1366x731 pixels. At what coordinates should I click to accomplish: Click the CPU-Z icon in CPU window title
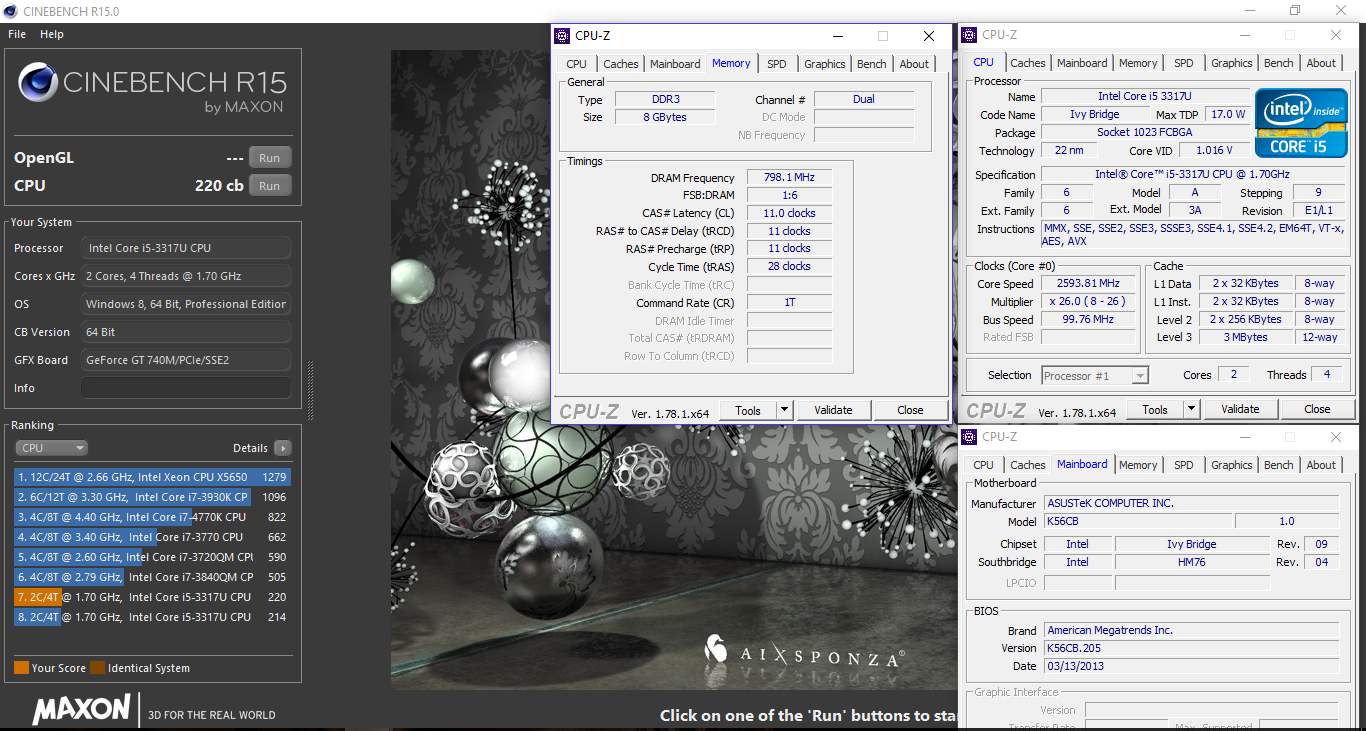point(969,35)
